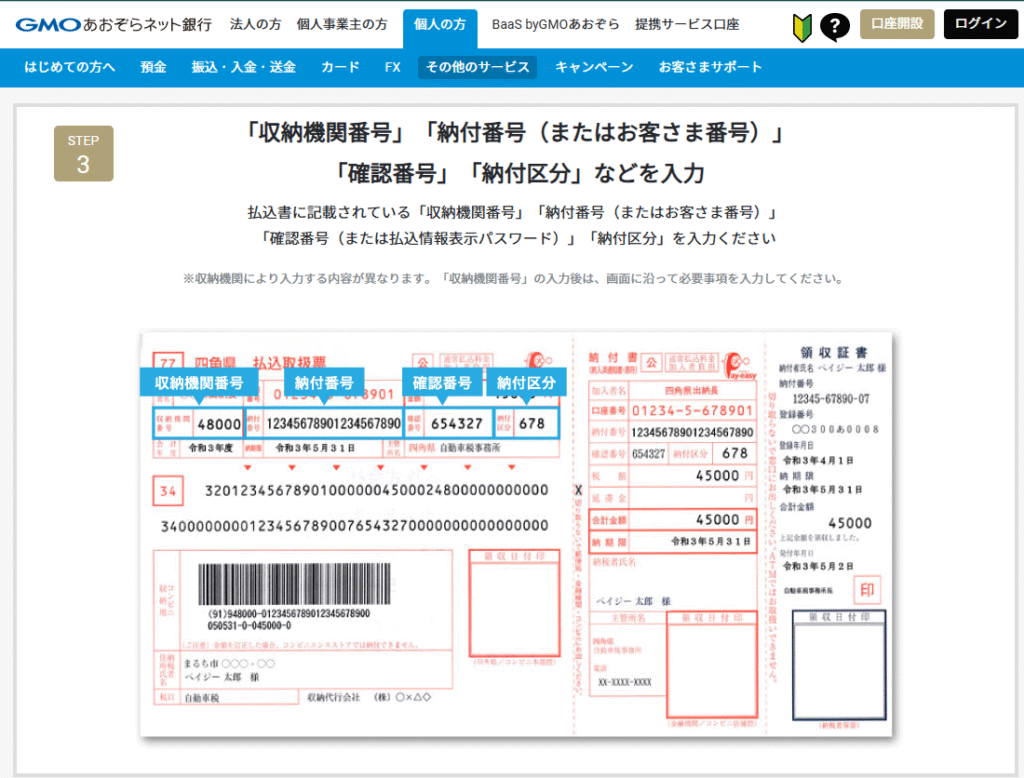The image size is (1024, 778).
Task: Open the 振込・入金・送金 menu
Action: coord(244,67)
